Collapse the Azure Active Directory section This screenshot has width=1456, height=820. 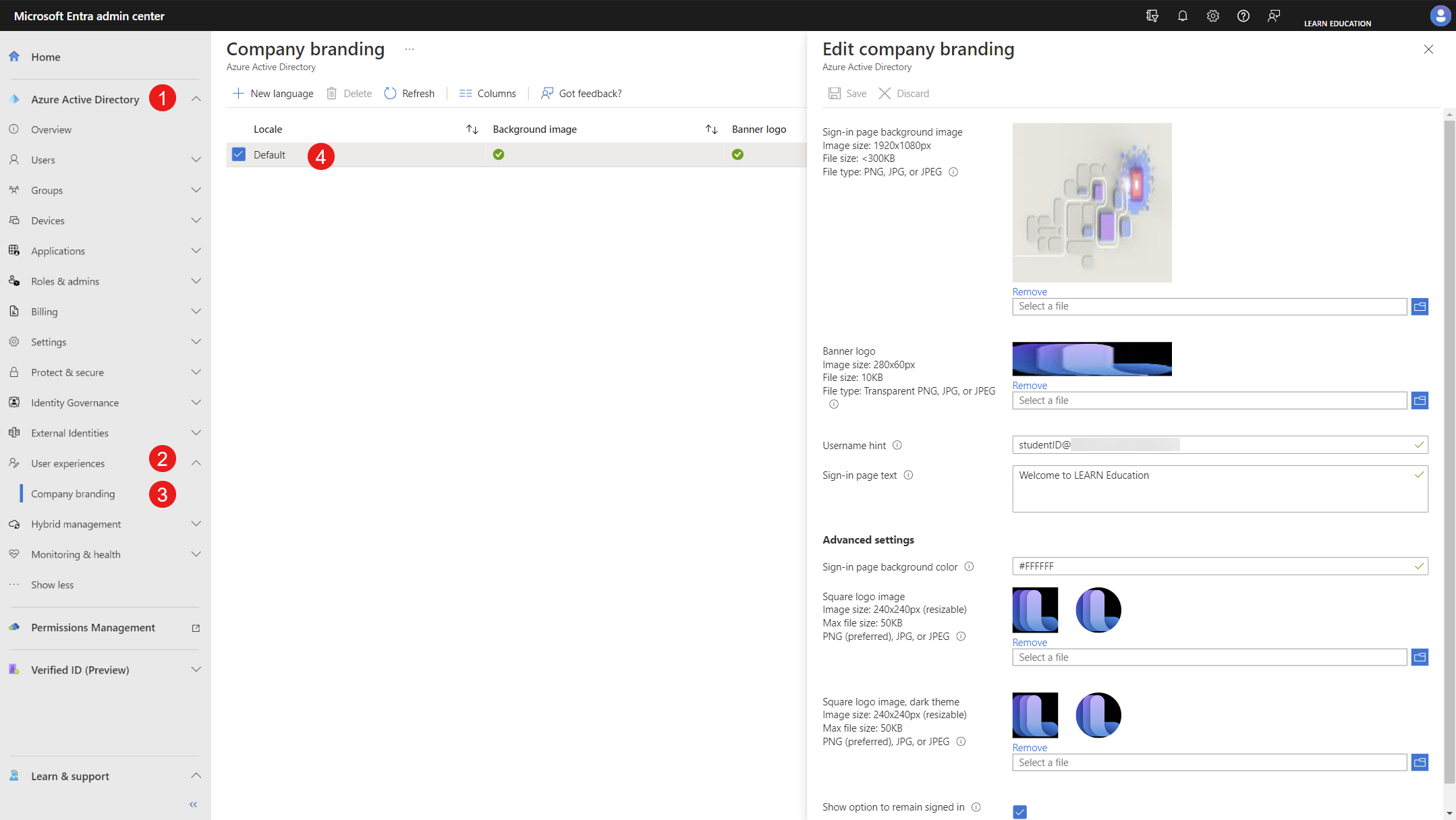196,99
